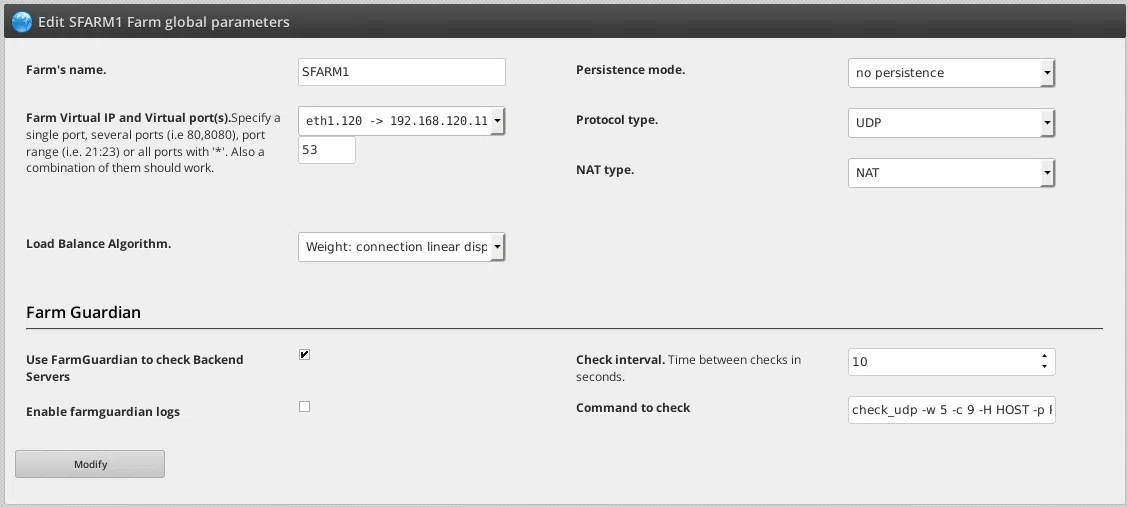Click the Command to check label
The width and height of the screenshot is (1128, 507).
pyautogui.click(x=633, y=408)
